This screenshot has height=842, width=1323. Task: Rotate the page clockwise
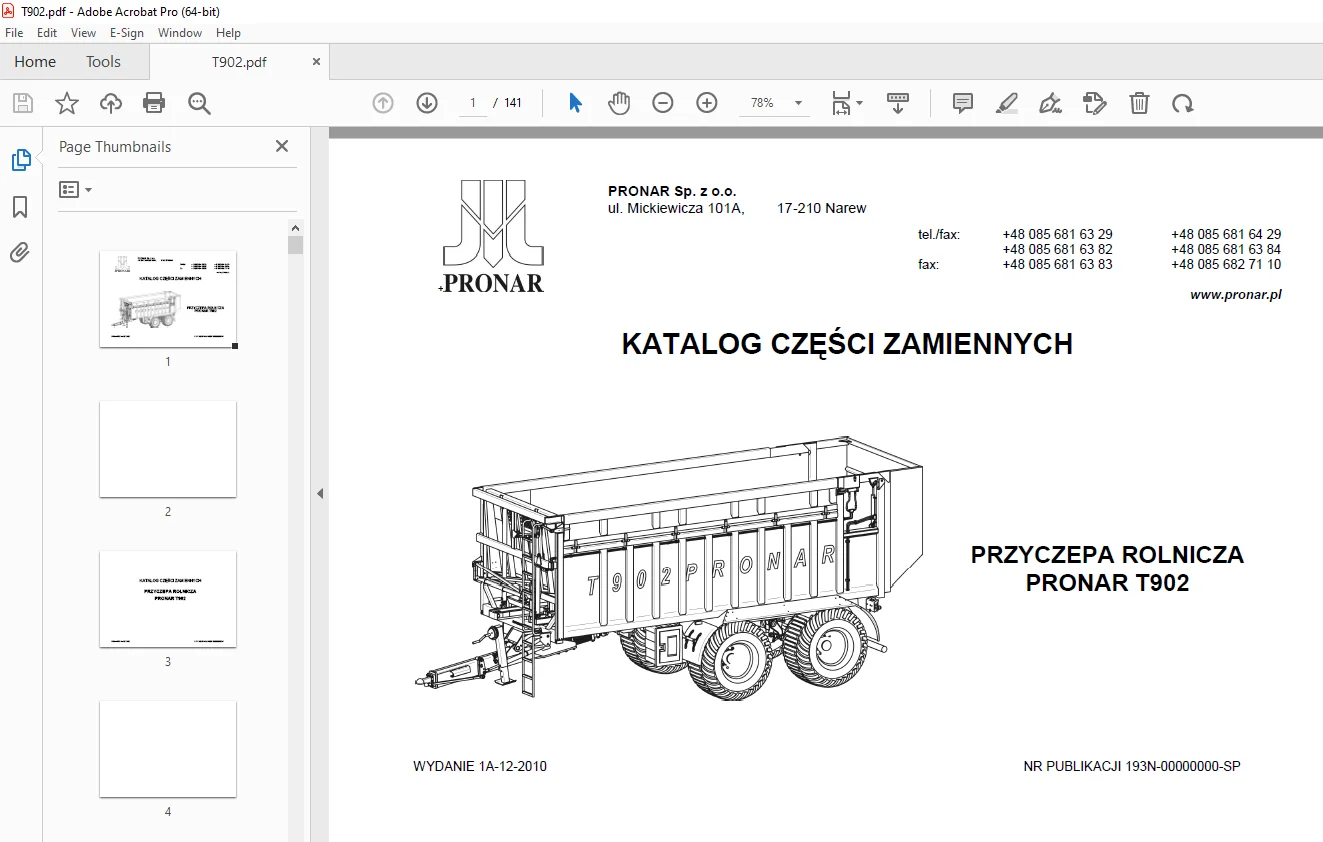pyautogui.click(x=1183, y=103)
